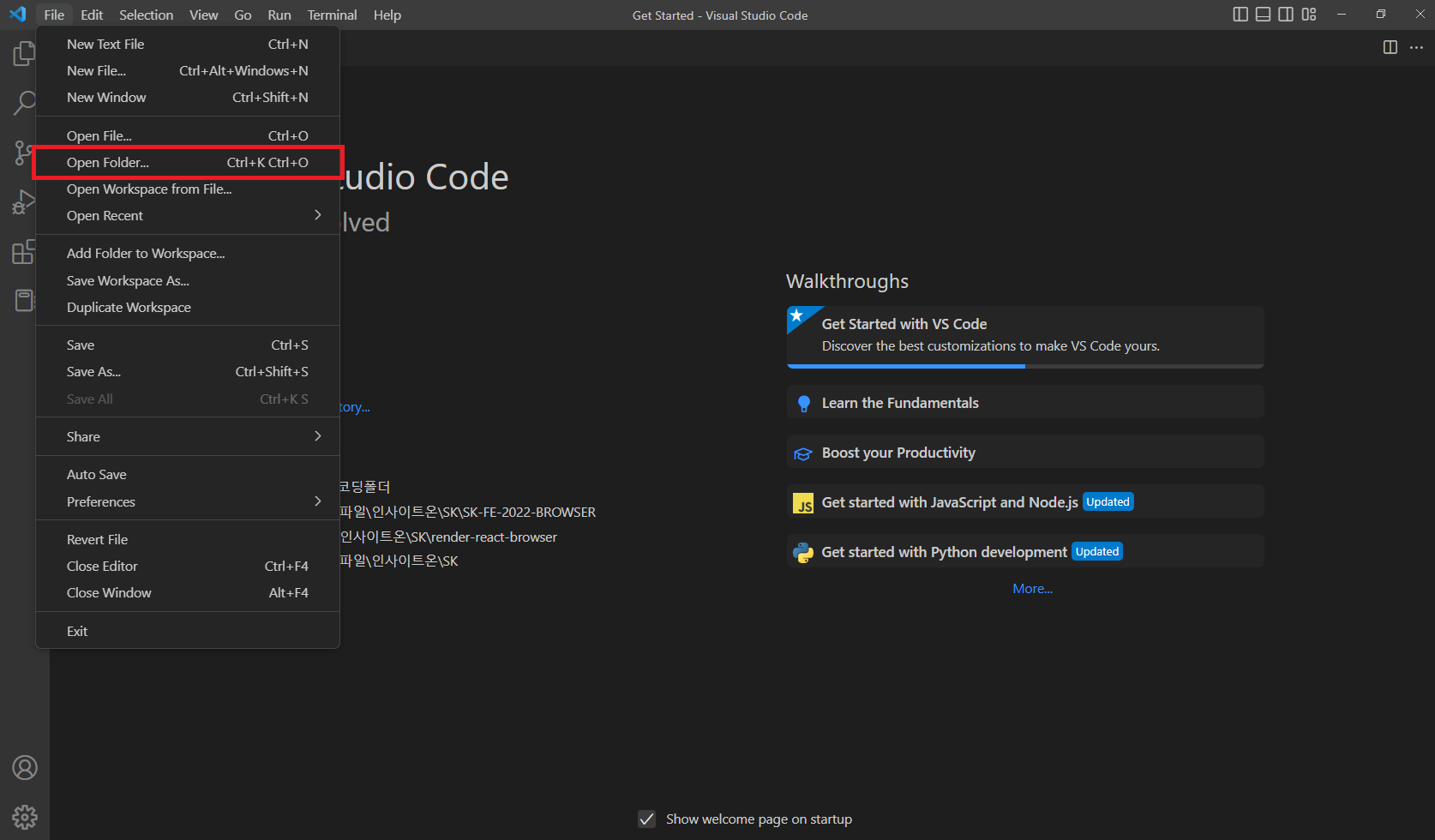This screenshot has height=840, width=1435.
Task: Choose Open Workspace from File...
Action: pos(188,189)
